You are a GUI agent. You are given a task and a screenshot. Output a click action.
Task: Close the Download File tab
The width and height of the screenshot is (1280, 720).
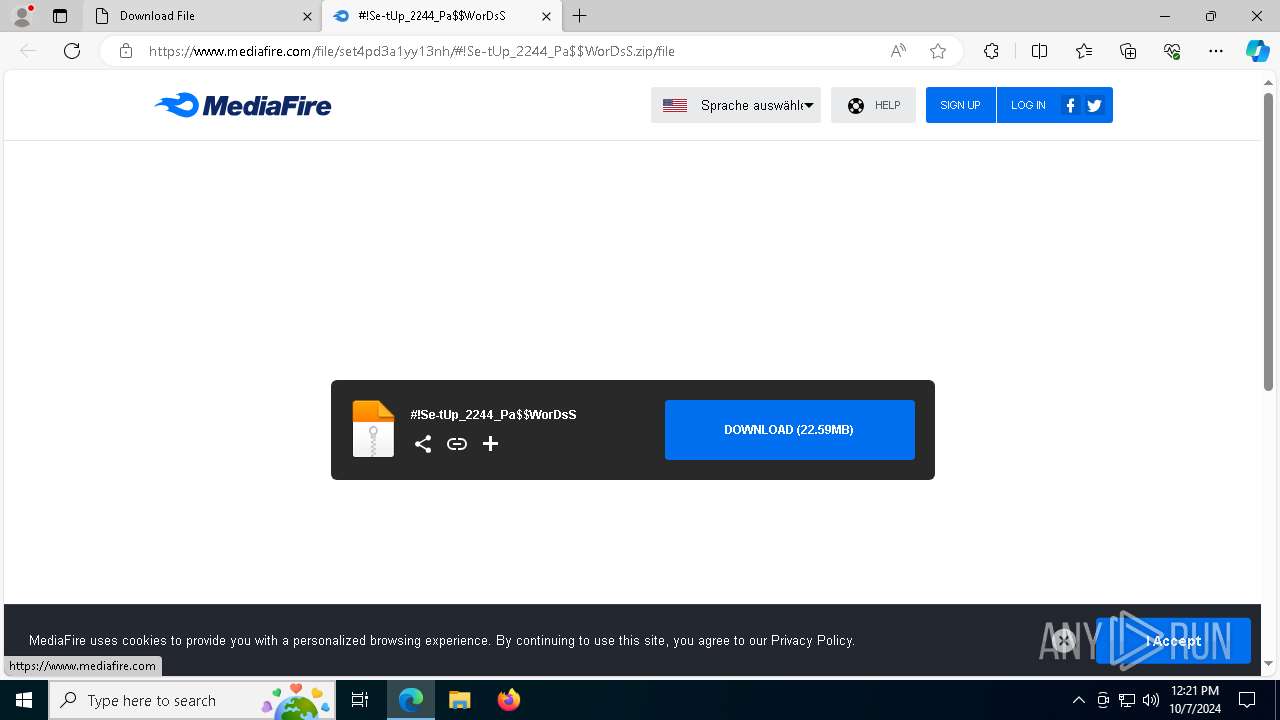[307, 16]
